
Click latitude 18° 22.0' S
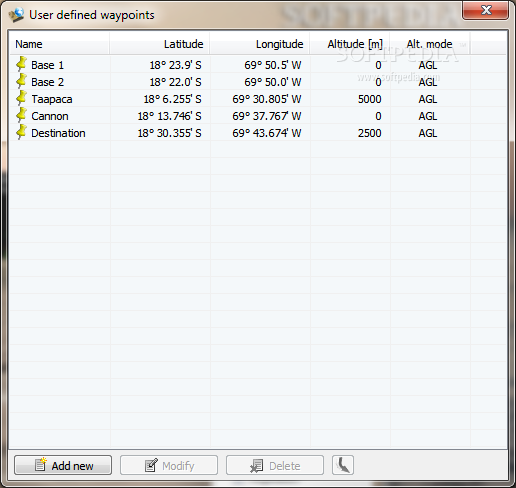175,82
